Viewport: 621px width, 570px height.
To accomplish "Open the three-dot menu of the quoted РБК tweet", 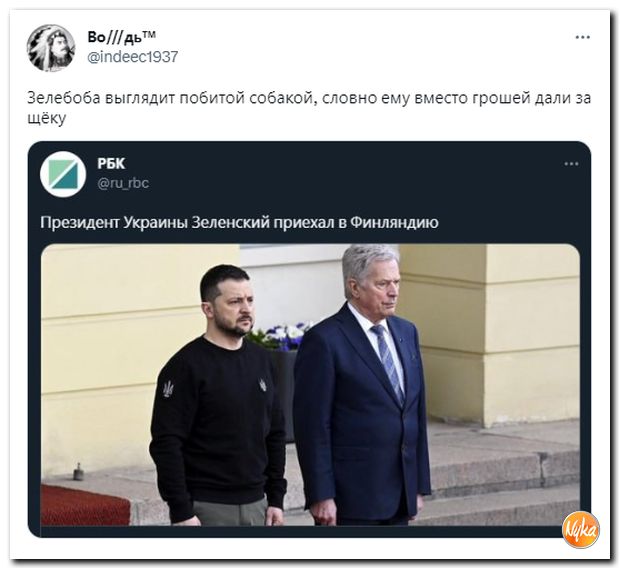I will point(571,164).
